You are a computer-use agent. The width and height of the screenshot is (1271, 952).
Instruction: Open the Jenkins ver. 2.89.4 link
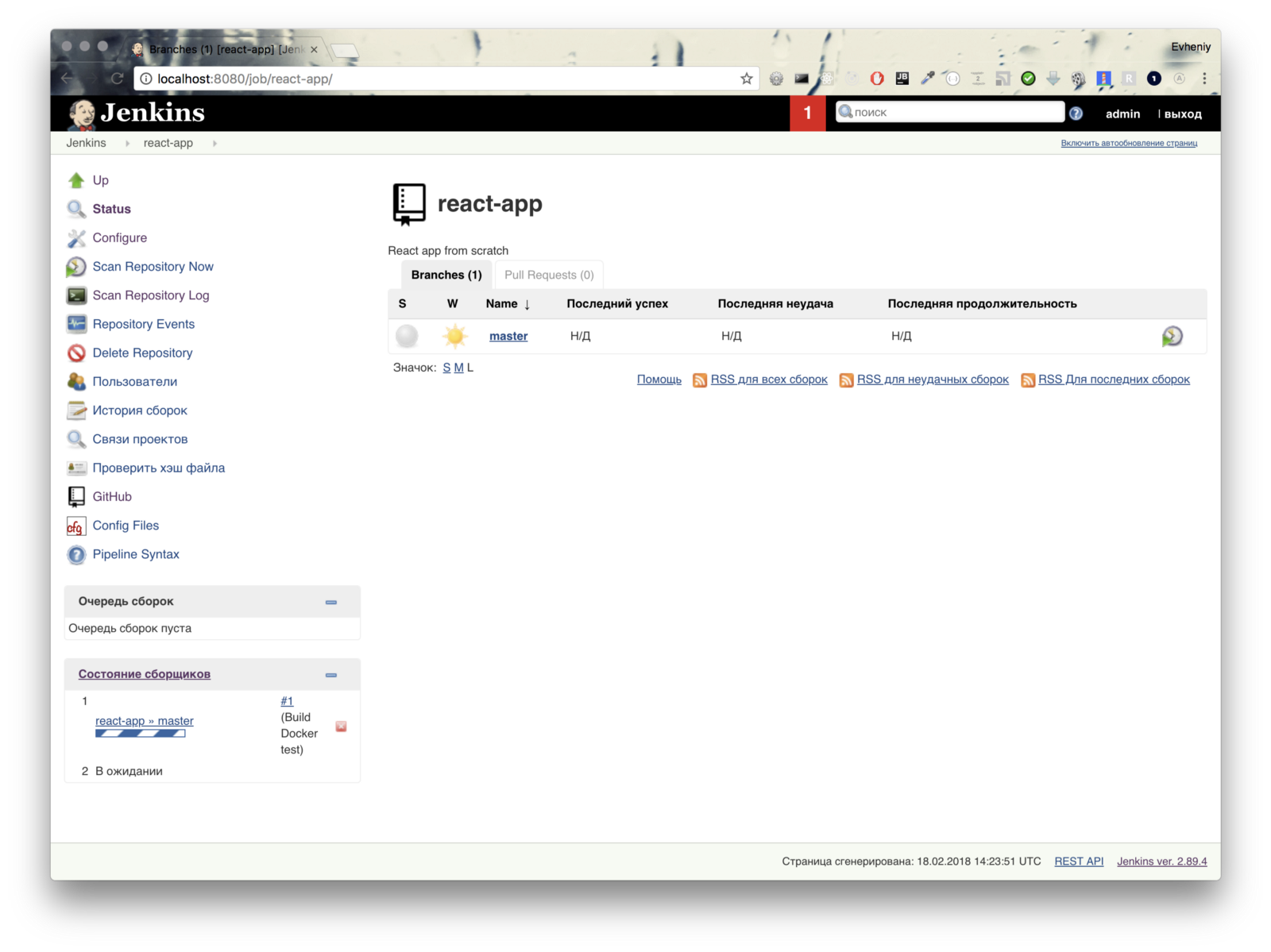coord(1161,861)
